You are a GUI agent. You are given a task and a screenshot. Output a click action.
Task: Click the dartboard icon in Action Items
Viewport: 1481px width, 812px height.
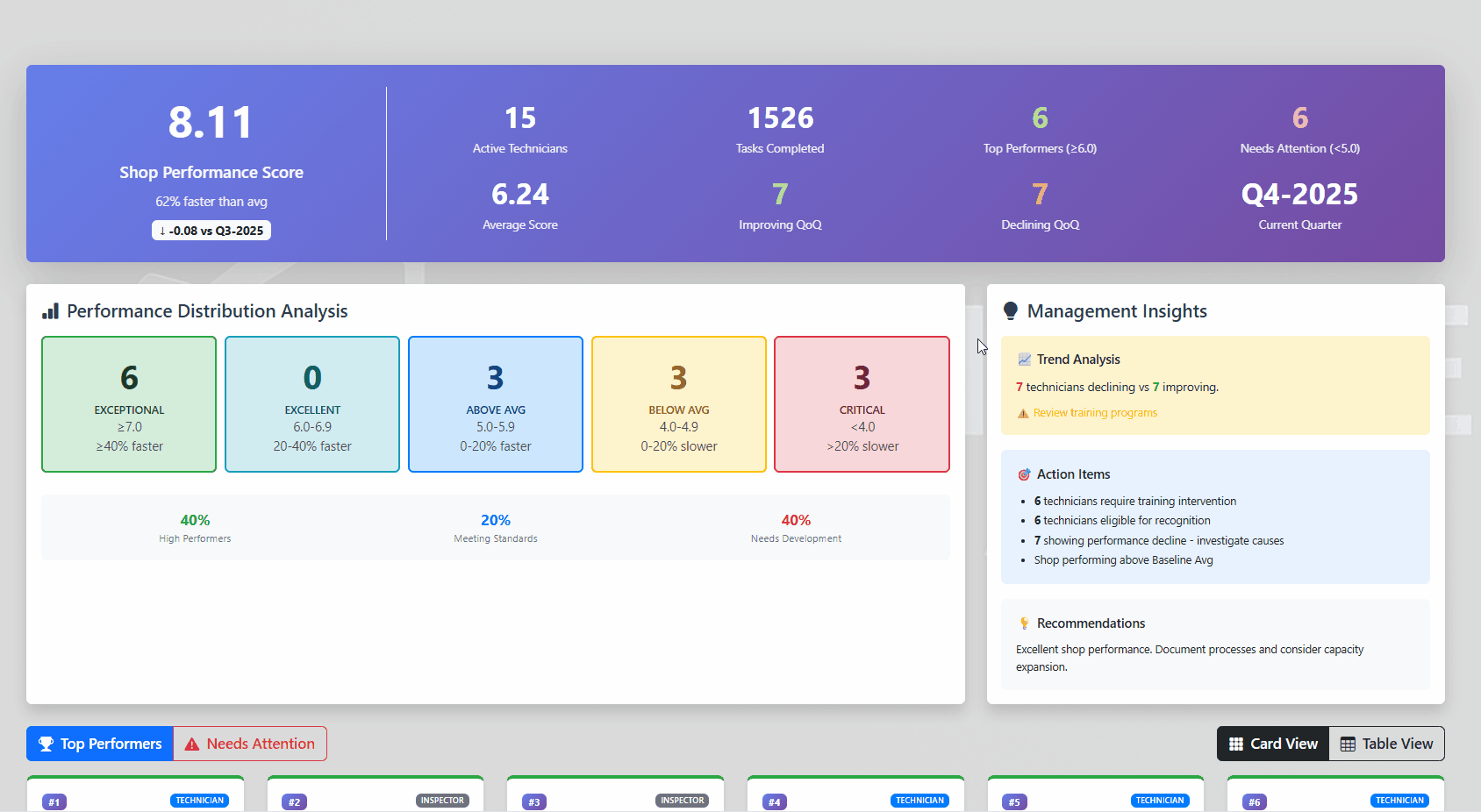[1024, 474]
